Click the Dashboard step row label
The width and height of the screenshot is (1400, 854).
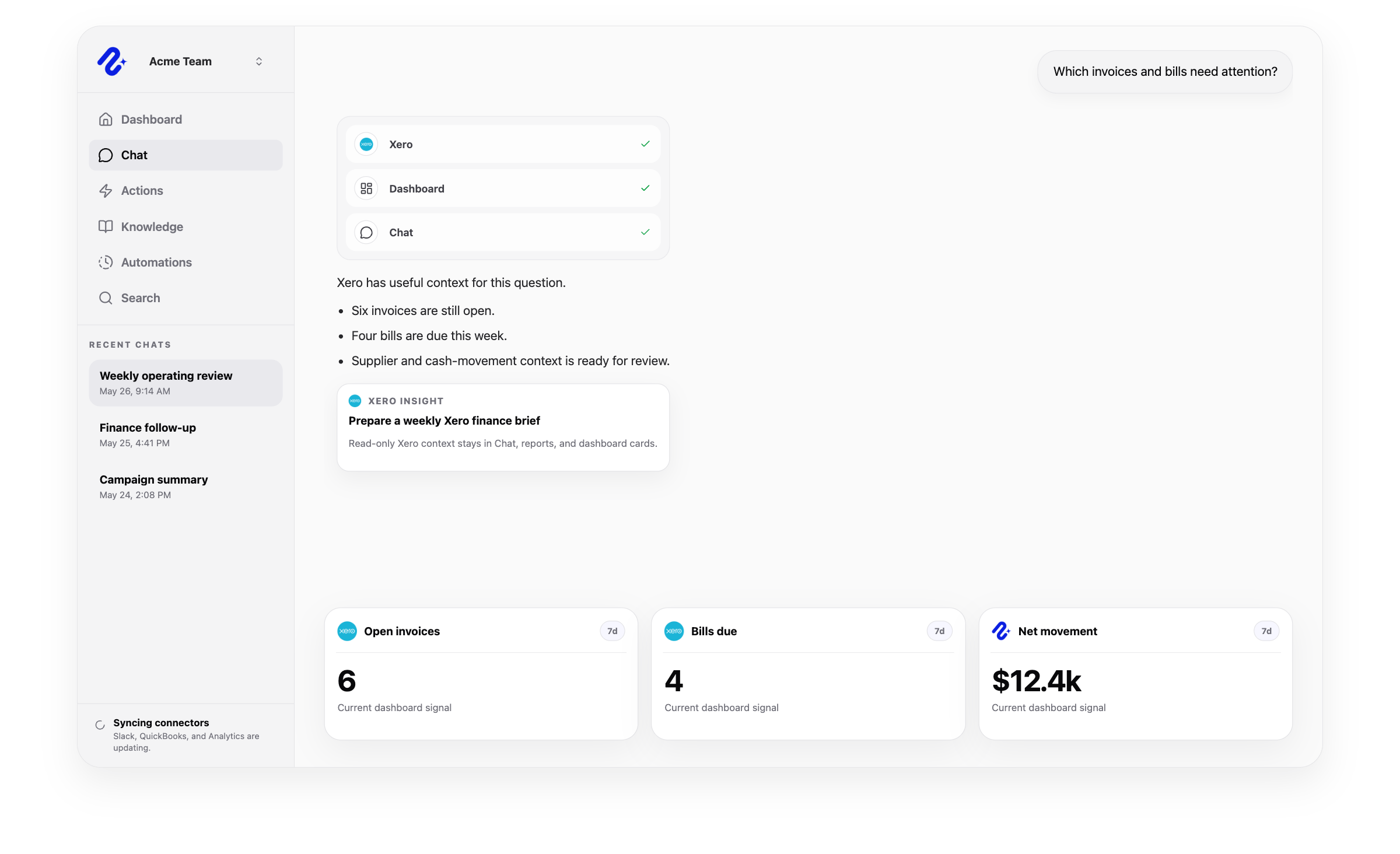416,188
